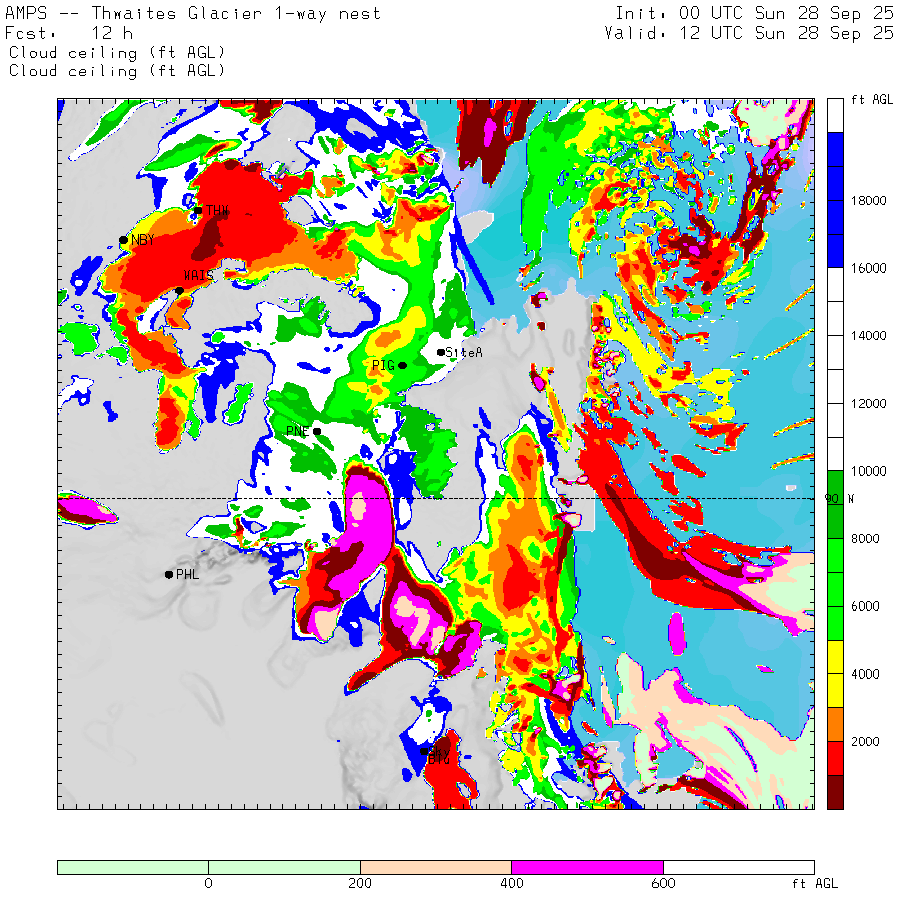Select the blue segment of vertical colorbar

tap(835, 199)
